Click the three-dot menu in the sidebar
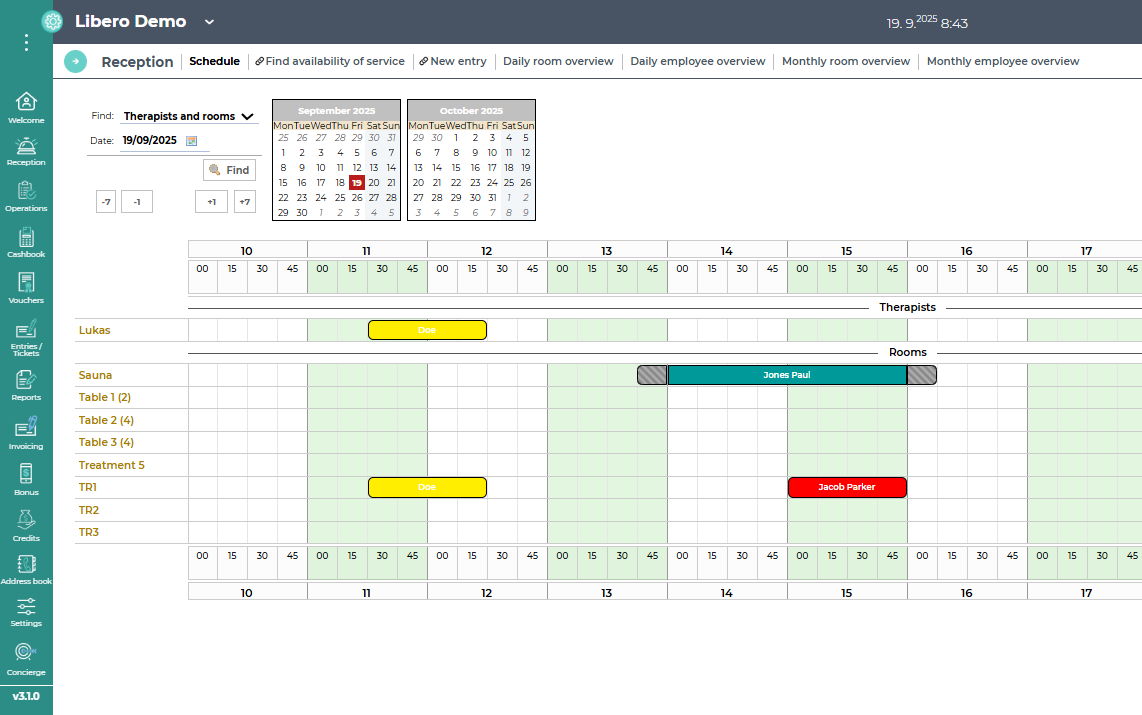 coord(26,42)
